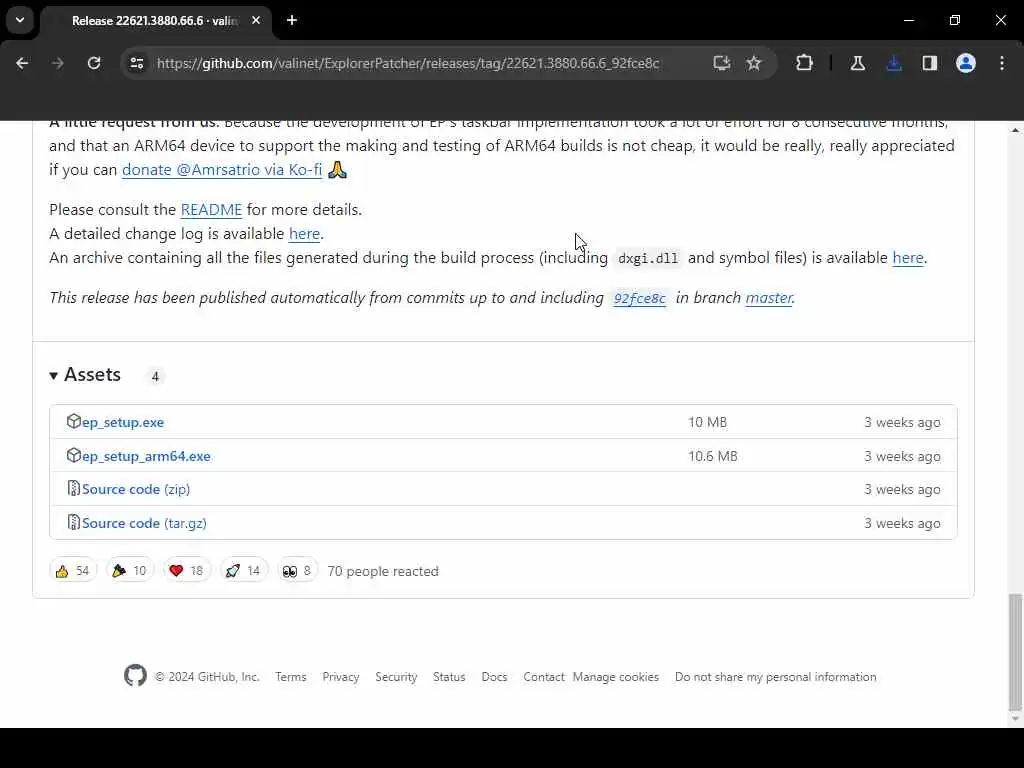Show downloads from the toolbar

(894, 63)
